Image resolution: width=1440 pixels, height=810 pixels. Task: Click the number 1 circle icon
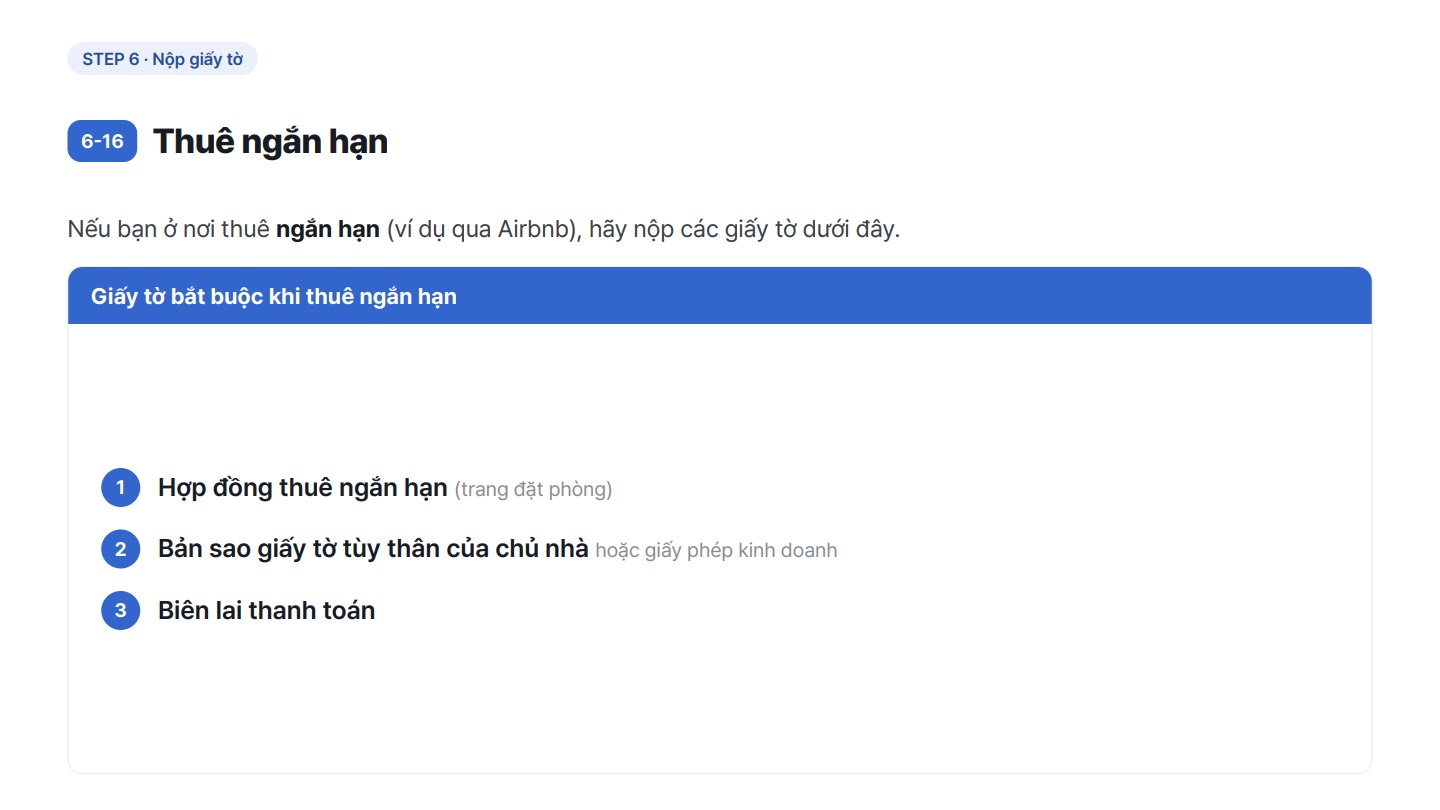(x=121, y=488)
